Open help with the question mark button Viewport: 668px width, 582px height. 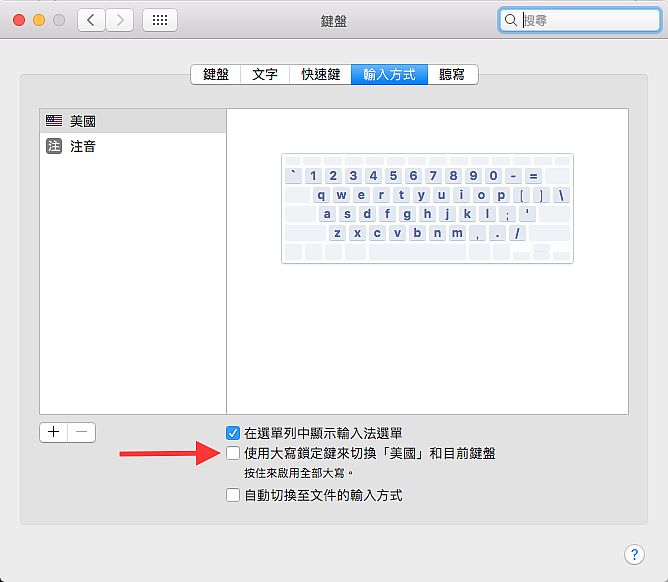(634, 554)
